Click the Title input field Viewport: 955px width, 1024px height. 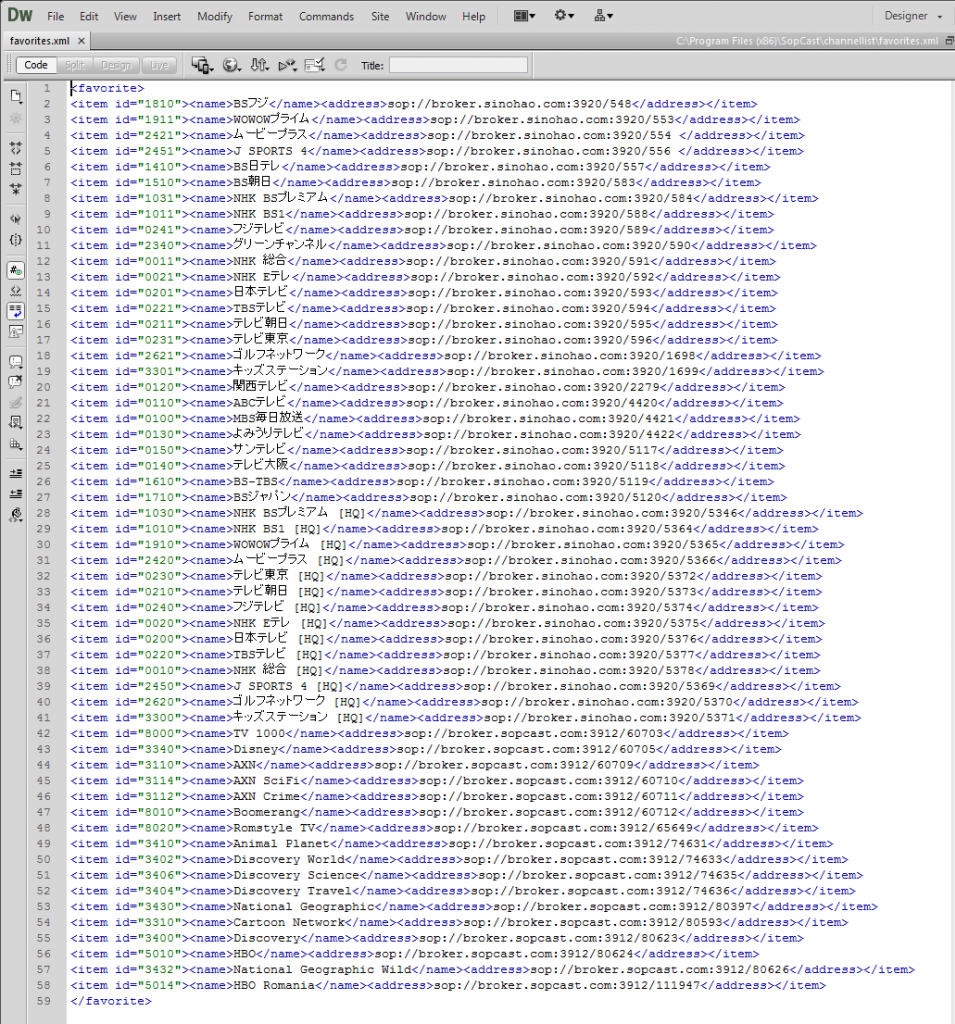click(458, 65)
